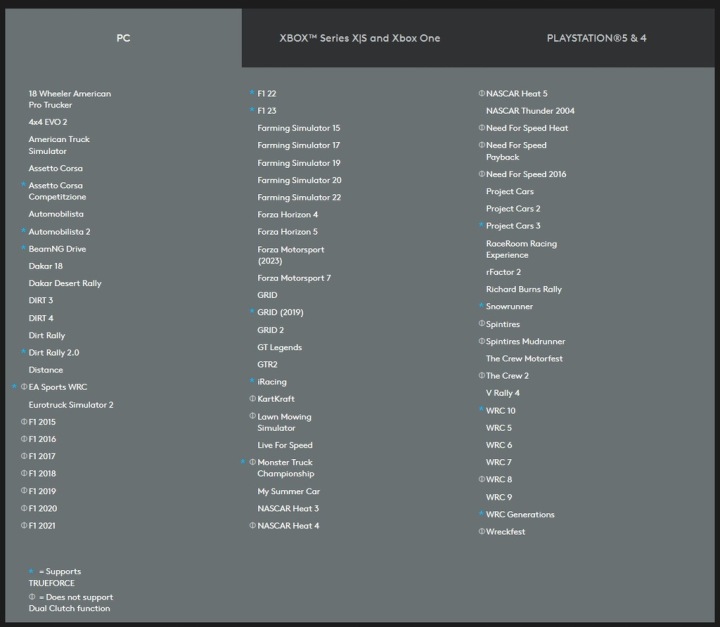Click the info icon next to F1 2021
The height and width of the screenshot is (627, 720).
(24, 525)
